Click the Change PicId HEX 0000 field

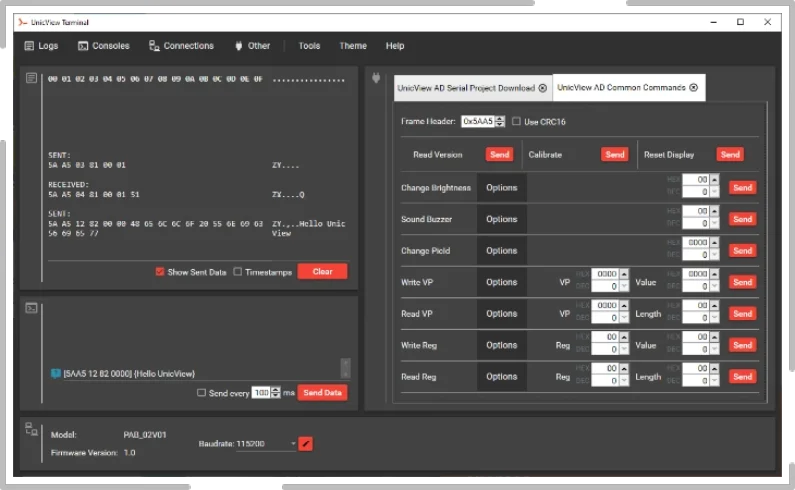click(696, 242)
